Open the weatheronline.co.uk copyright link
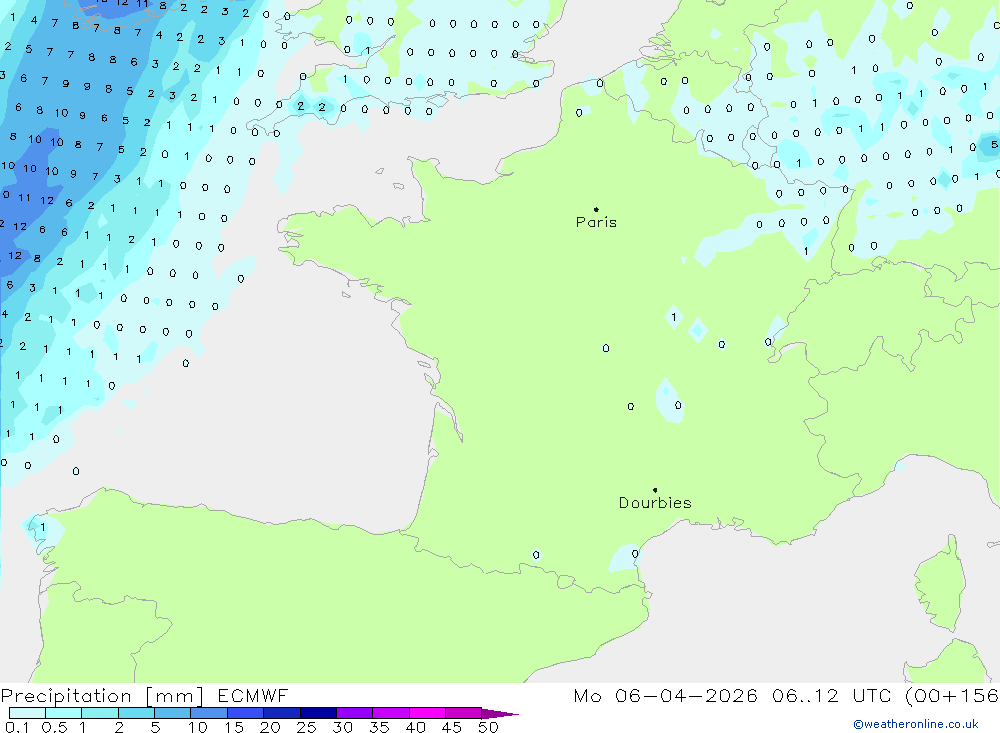1000x733 pixels. (x=916, y=724)
